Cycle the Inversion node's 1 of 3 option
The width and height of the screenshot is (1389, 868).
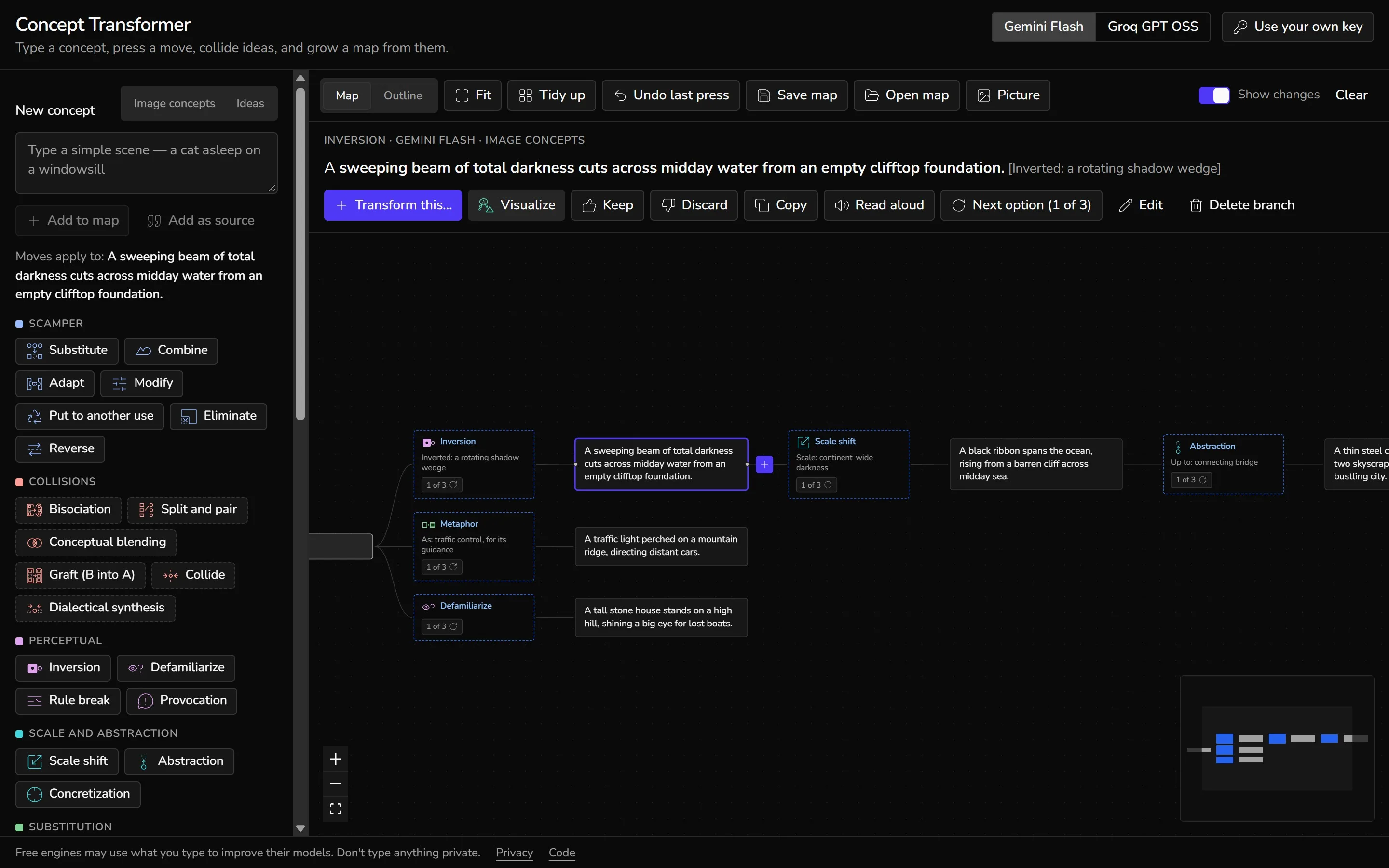[x=441, y=485]
